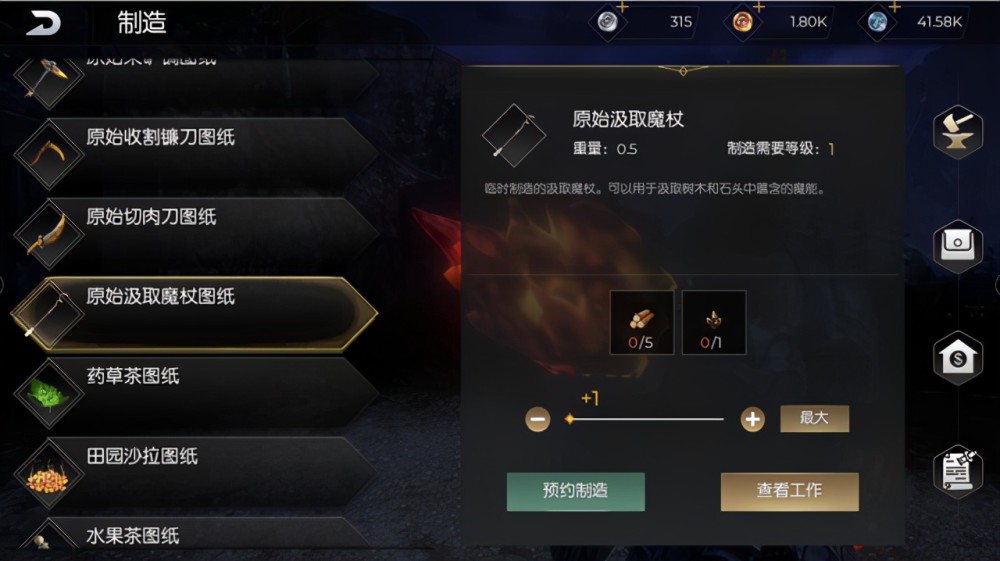Increase crafting quantity with plus button
1000x561 pixels.
[753, 419]
